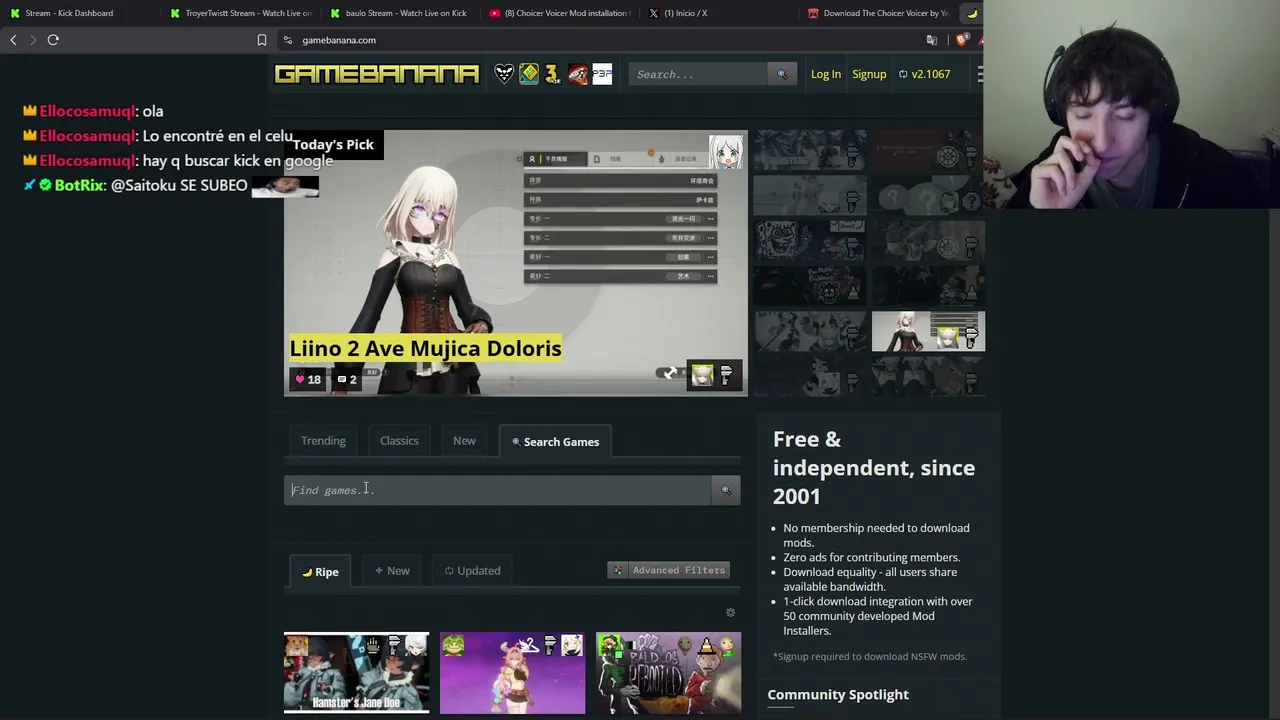Submit the header search with magnifier button
The width and height of the screenshot is (1280, 720).
(x=782, y=74)
